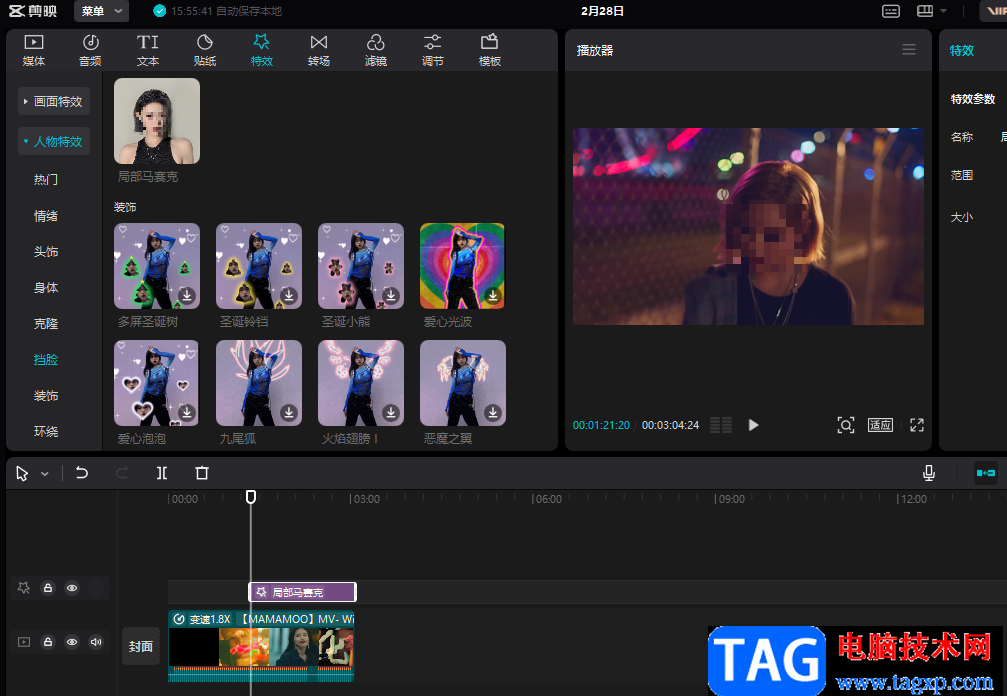Open the player panel hamburger menu
1007x696 pixels.
click(x=909, y=49)
